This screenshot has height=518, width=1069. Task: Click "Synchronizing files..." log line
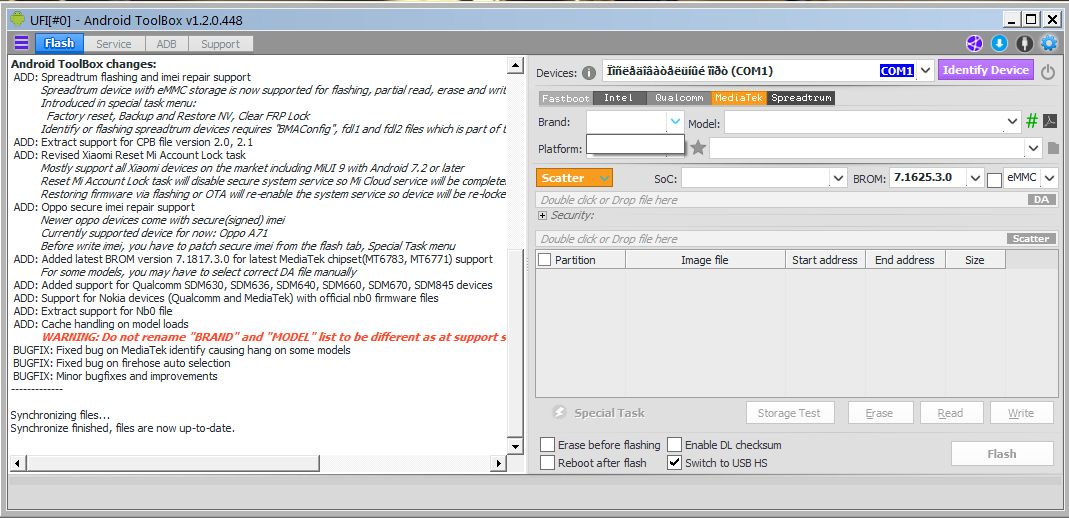(x=60, y=415)
